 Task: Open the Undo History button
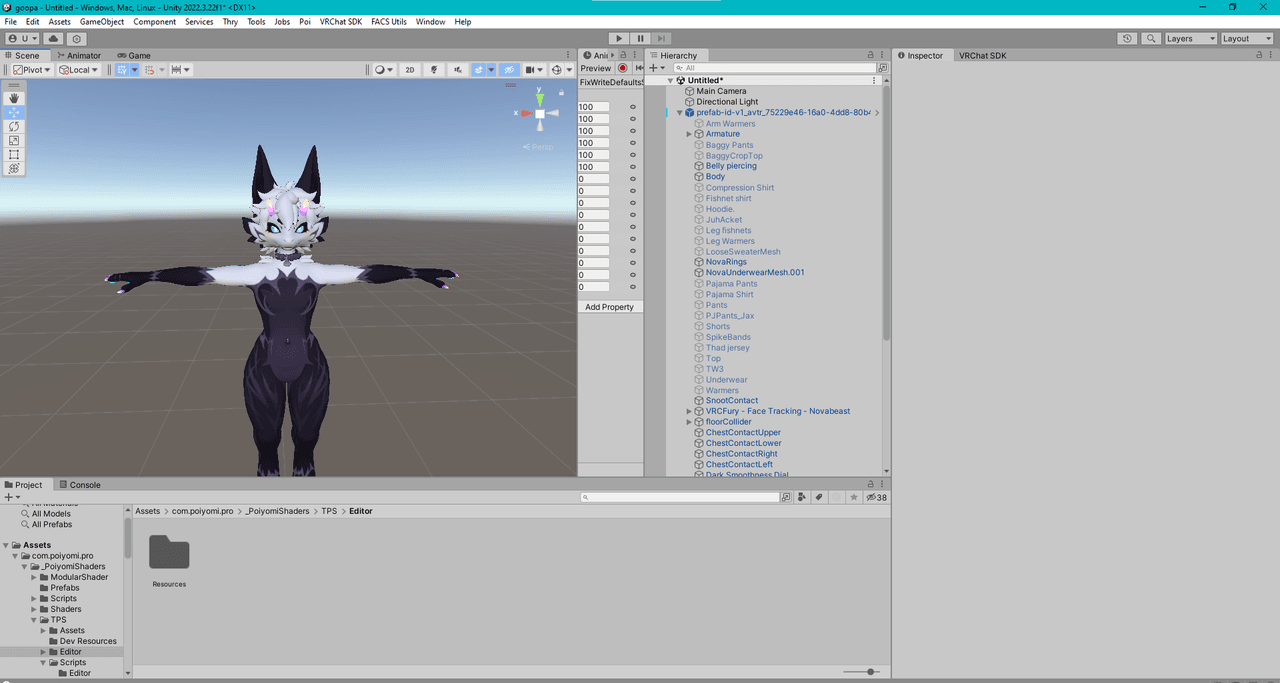click(1127, 38)
